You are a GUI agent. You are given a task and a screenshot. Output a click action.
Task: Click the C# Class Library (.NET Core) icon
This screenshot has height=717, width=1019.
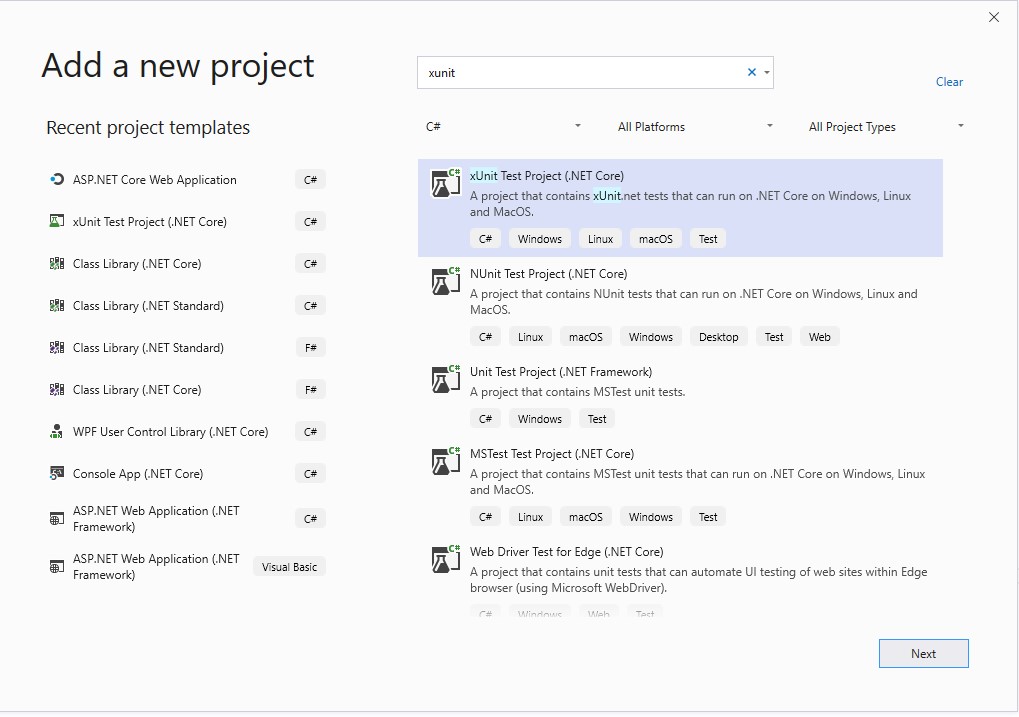(x=57, y=263)
